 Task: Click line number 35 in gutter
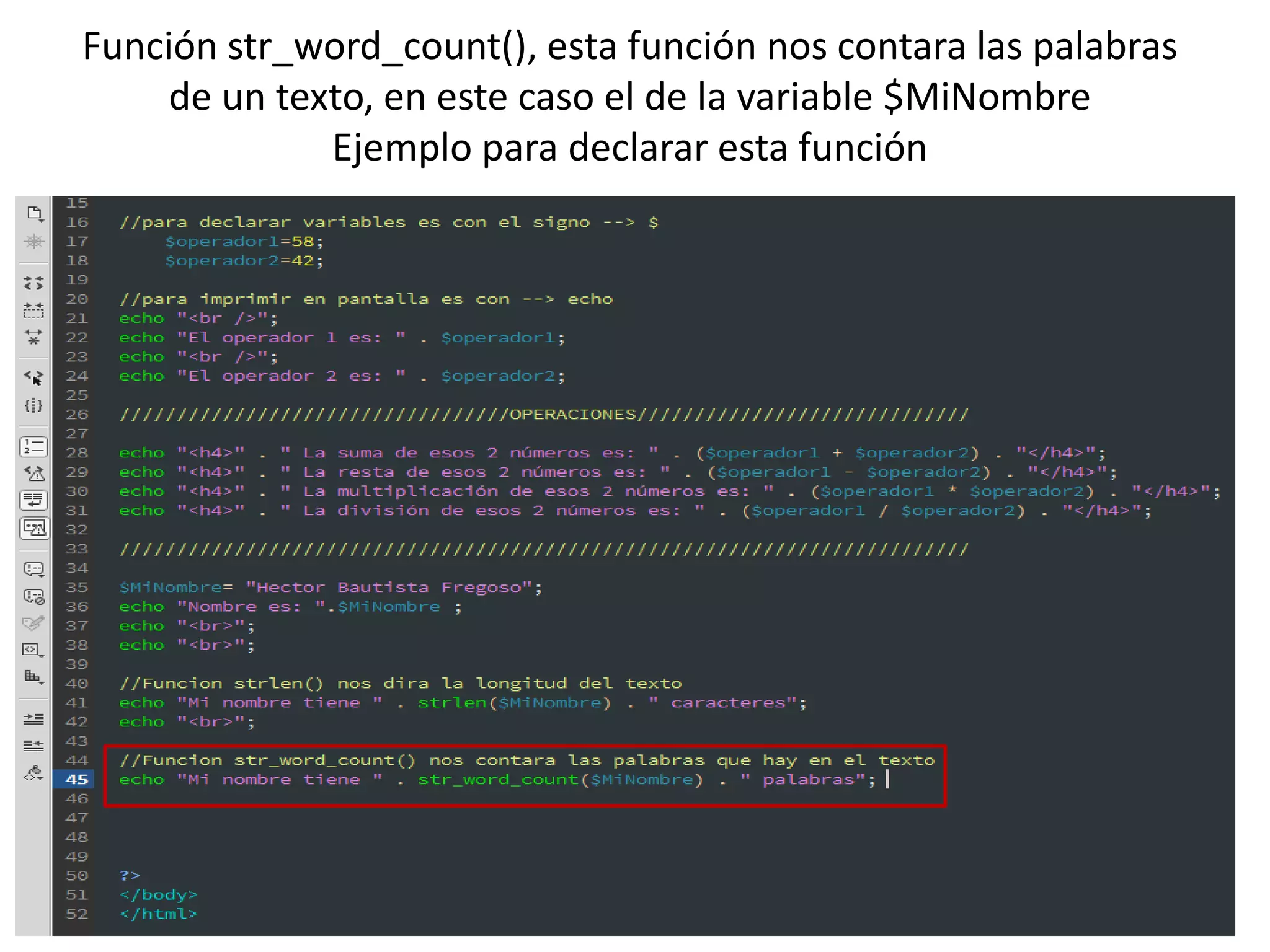(x=77, y=587)
